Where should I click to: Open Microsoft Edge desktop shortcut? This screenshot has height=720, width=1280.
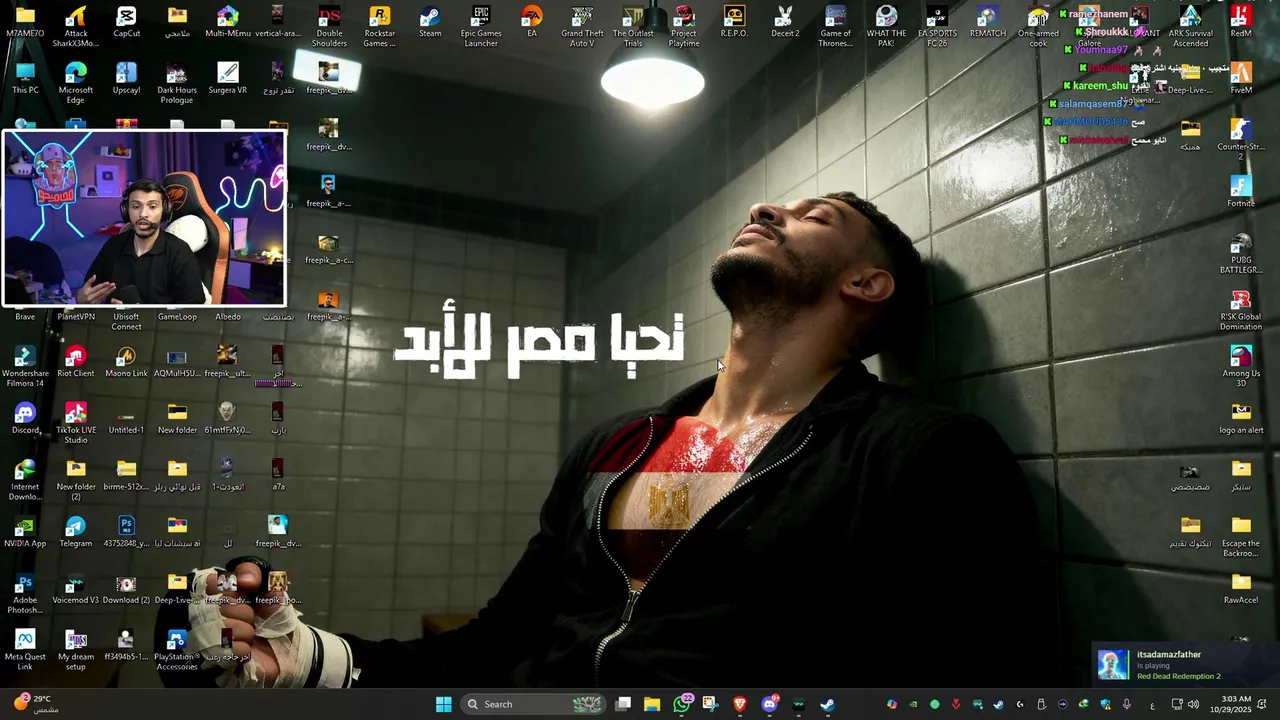(76, 82)
